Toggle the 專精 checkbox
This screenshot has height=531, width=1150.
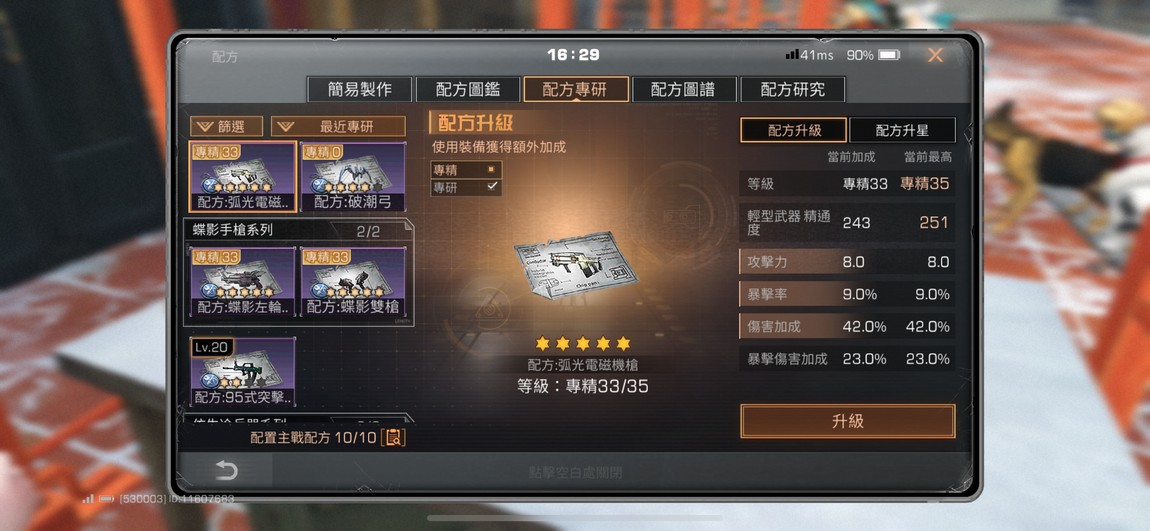point(491,169)
